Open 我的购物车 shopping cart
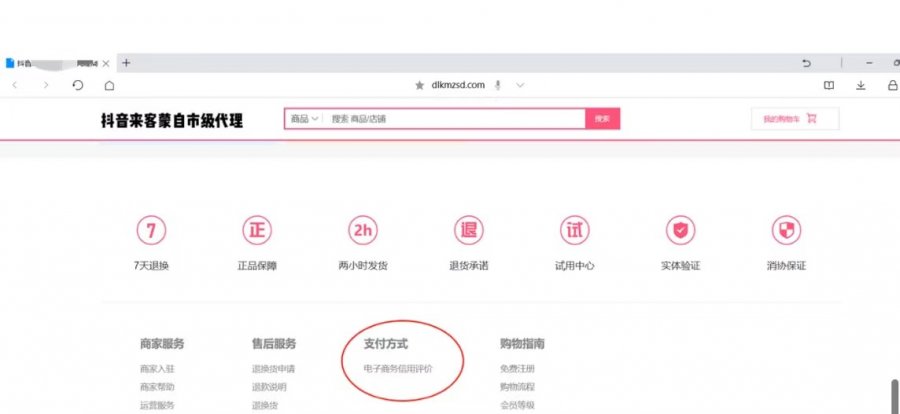Viewport: 900px width, 414px height. tap(790, 119)
